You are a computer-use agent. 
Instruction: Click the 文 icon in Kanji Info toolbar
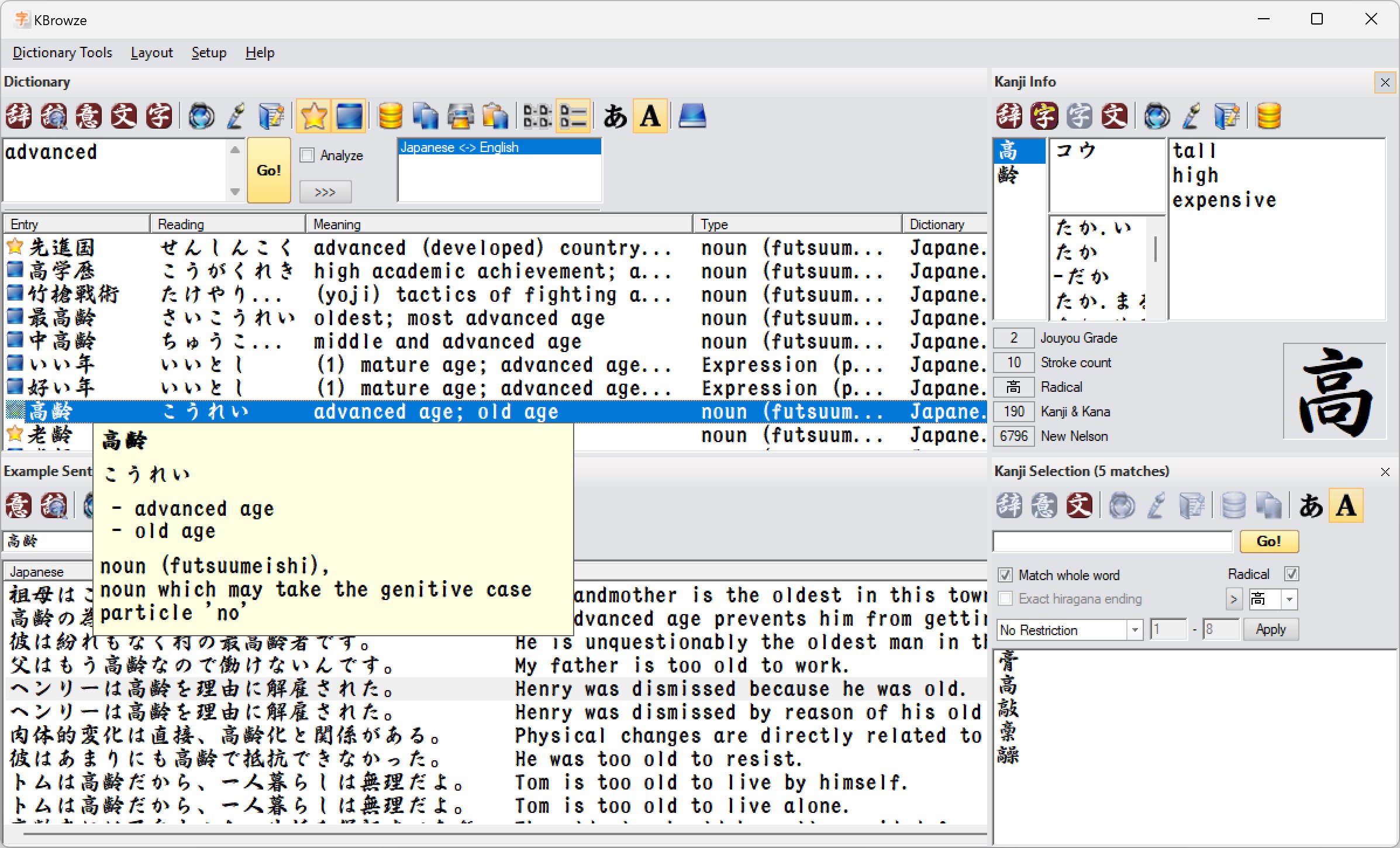point(1114,116)
